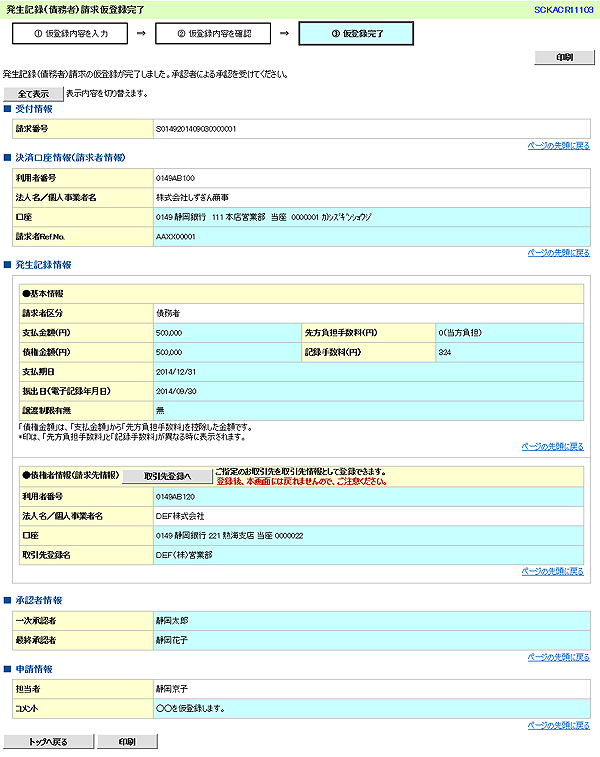Click the 請求番号 value cell

372,129
